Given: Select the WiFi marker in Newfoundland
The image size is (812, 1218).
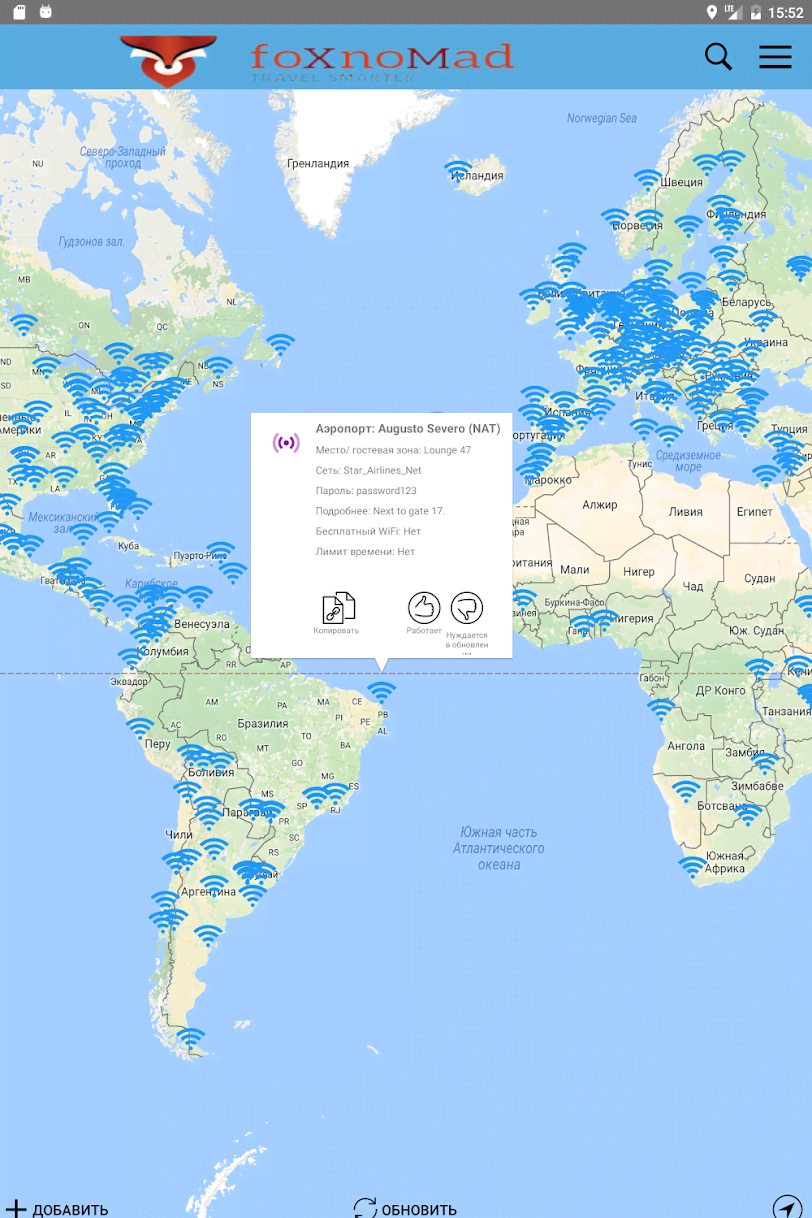Looking at the screenshot, I should coord(280,344).
